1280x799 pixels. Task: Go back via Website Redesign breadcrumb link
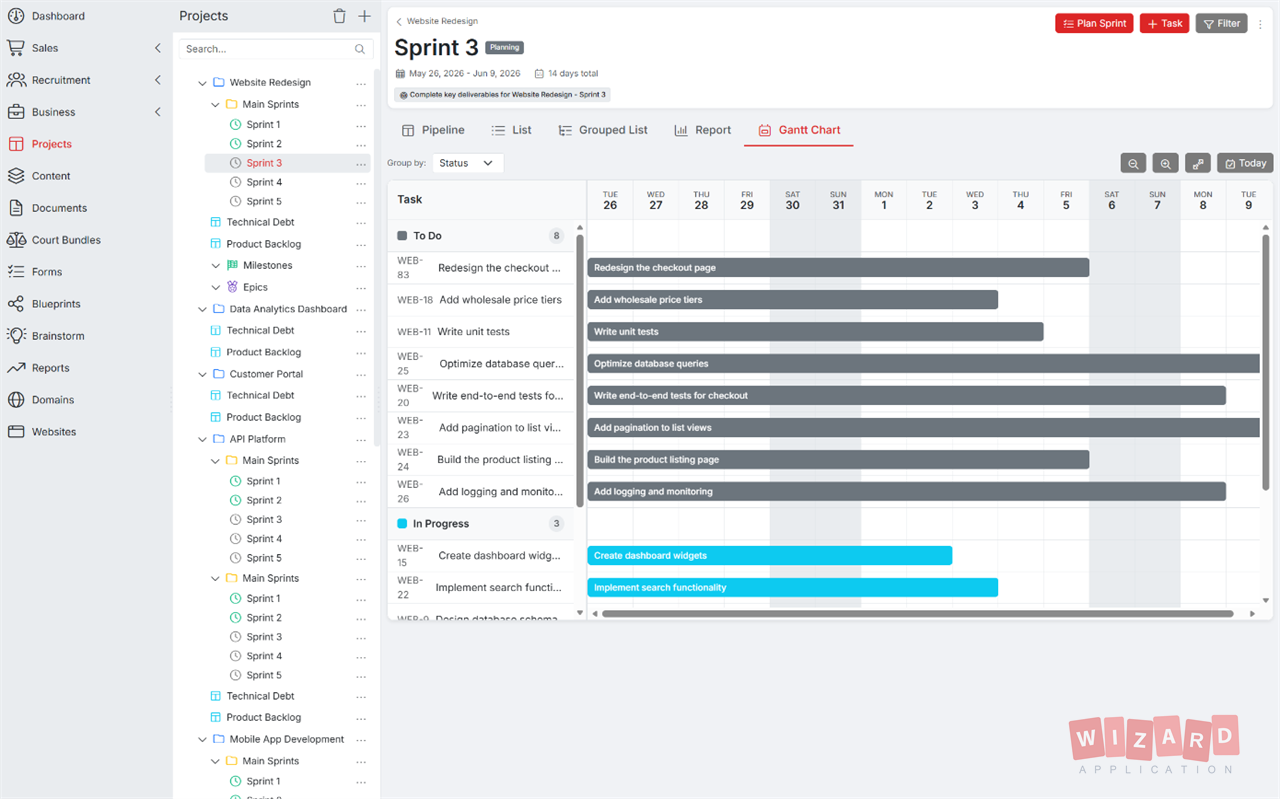(437, 21)
